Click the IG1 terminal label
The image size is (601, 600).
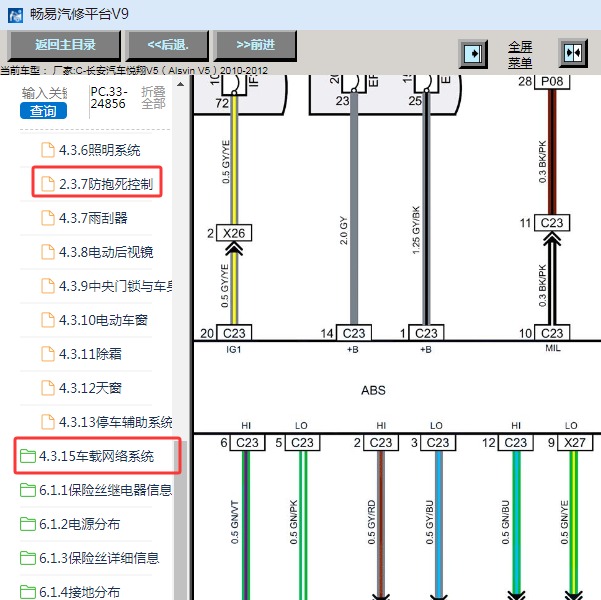click(x=233, y=350)
